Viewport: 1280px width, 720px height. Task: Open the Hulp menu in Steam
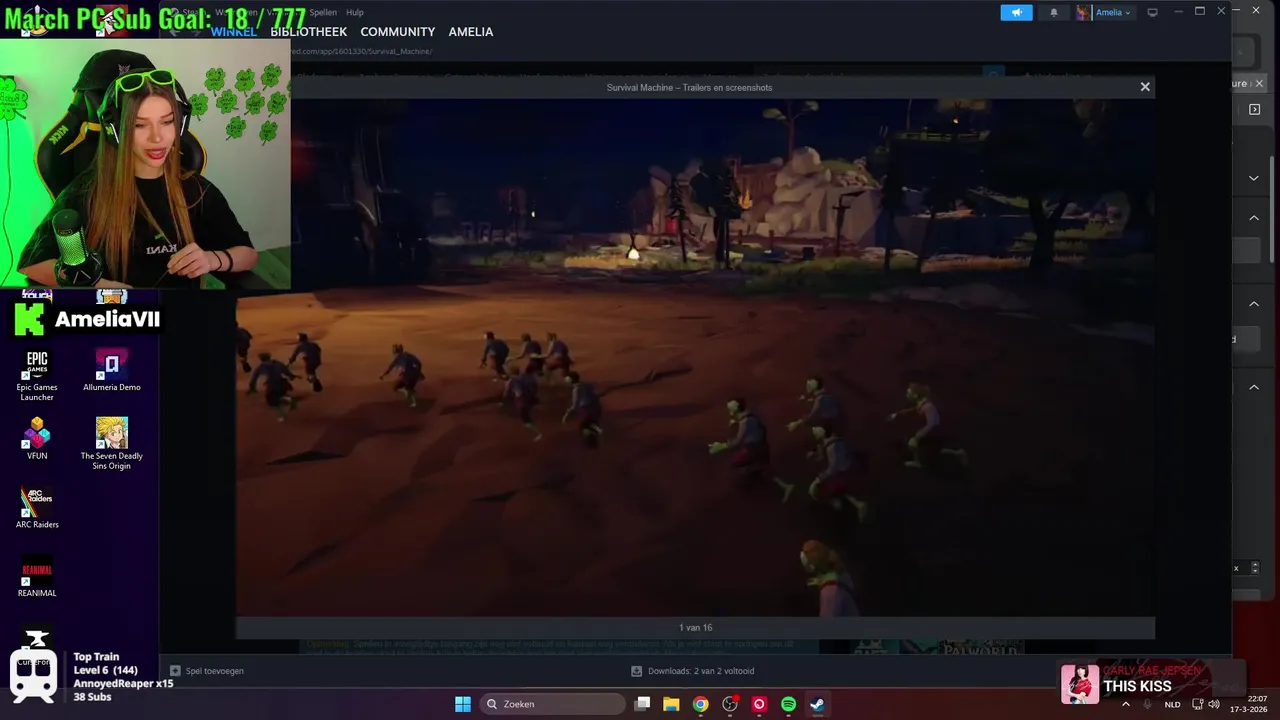pos(355,12)
